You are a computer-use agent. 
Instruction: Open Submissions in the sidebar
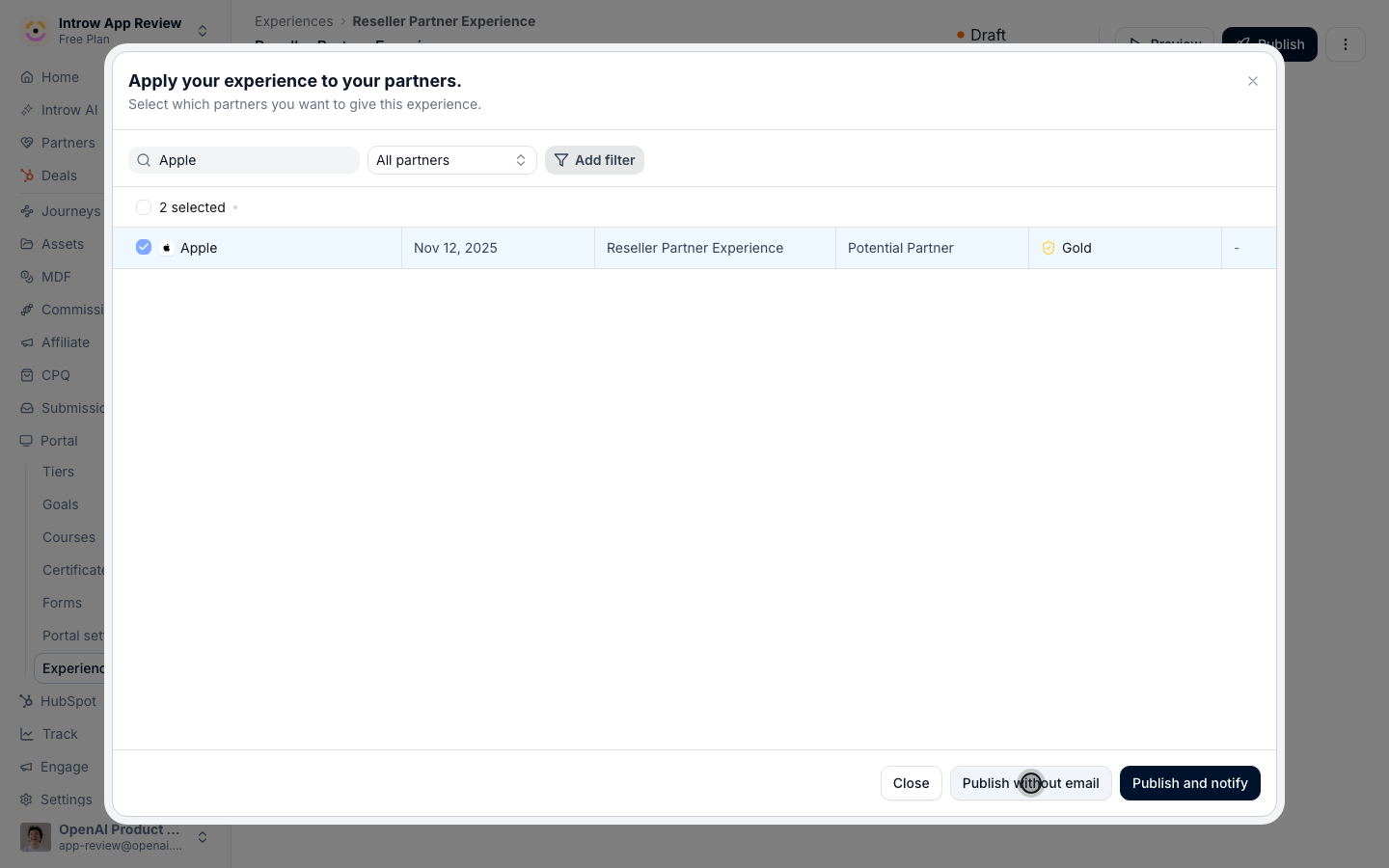(72, 408)
